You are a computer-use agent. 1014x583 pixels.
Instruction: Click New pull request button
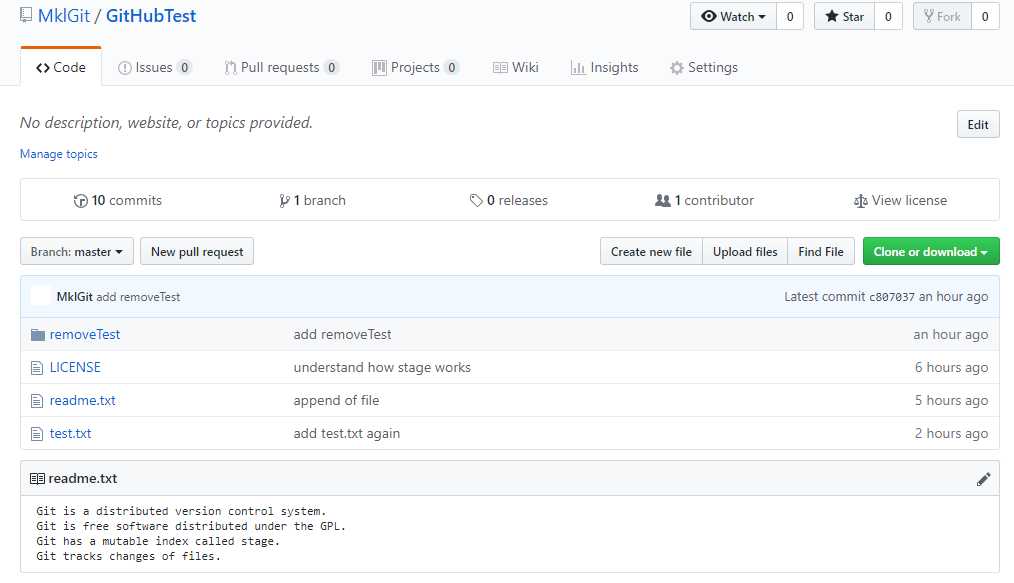(197, 251)
